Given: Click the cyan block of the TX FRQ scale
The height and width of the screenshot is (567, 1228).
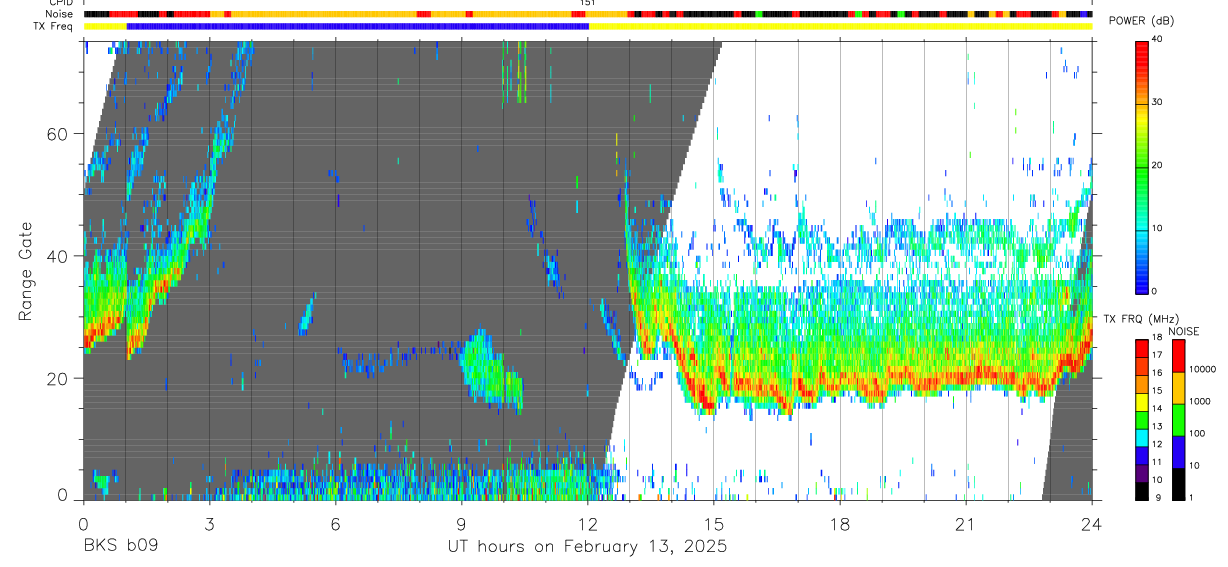Looking at the screenshot, I should (x=1141, y=438).
